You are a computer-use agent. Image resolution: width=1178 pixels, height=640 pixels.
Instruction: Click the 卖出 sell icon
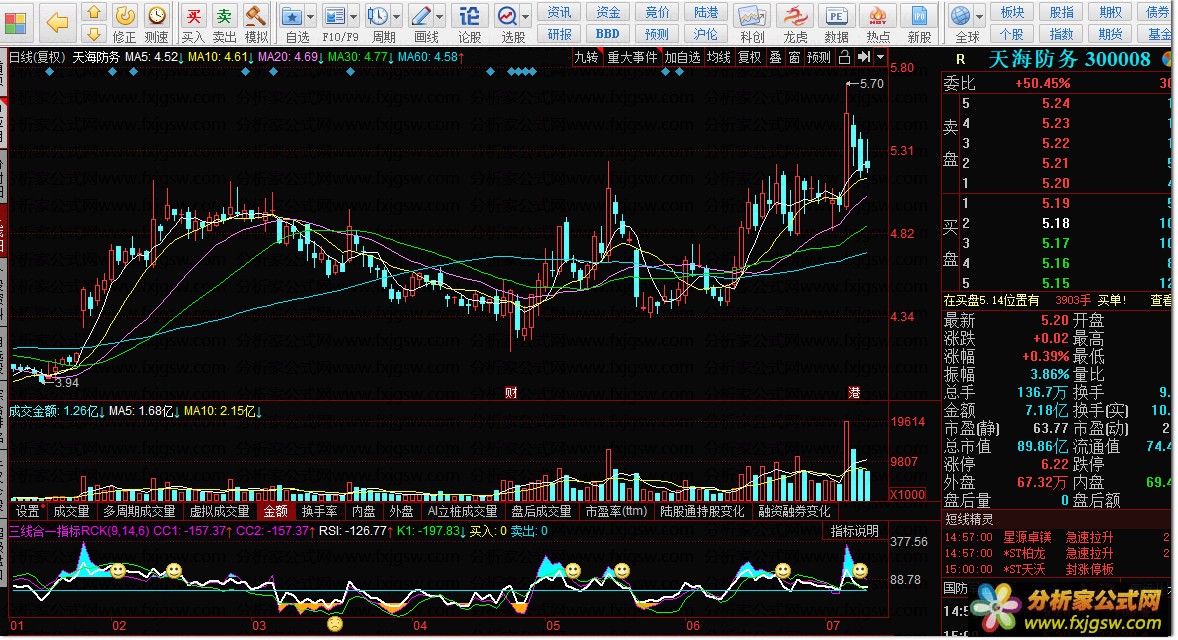coord(224,15)
